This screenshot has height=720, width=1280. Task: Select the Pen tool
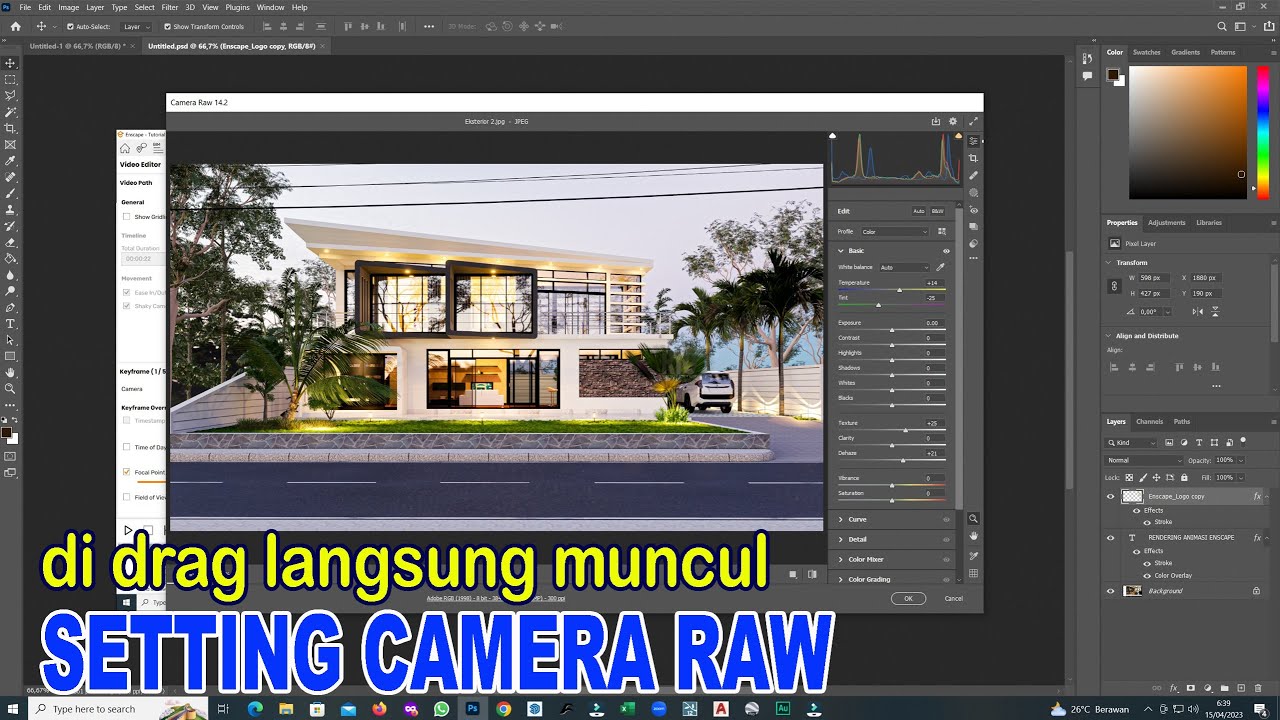click(11, 307)
